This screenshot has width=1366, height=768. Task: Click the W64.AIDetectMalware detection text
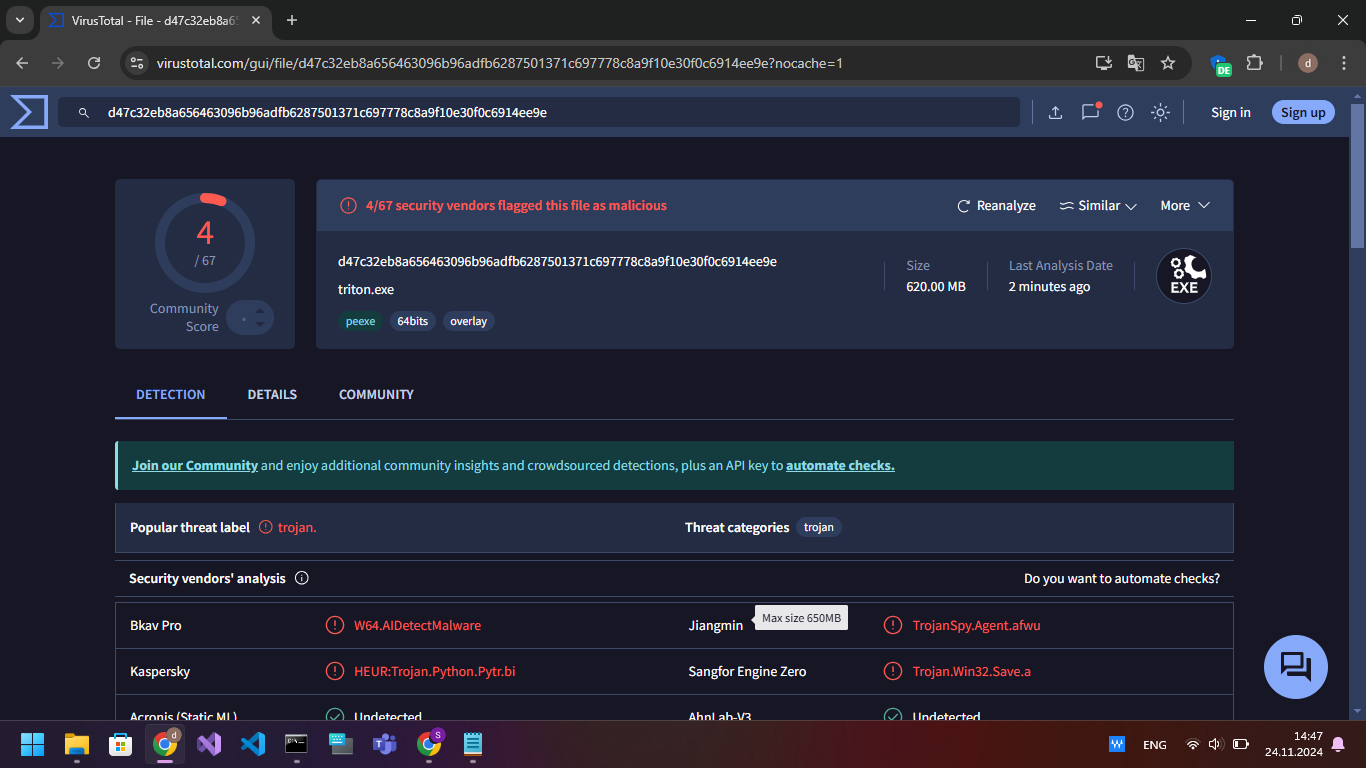(x=417, y=625)
